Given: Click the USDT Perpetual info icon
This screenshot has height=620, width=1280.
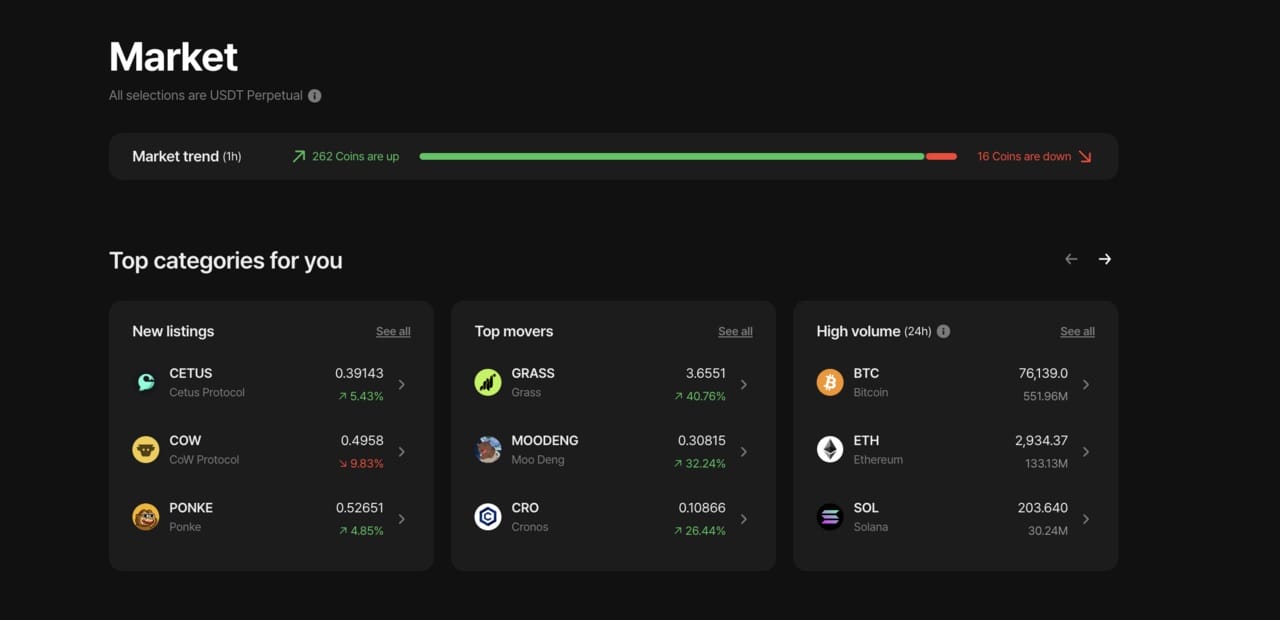Looking at the screenshot, I should (x=314, y=95).
